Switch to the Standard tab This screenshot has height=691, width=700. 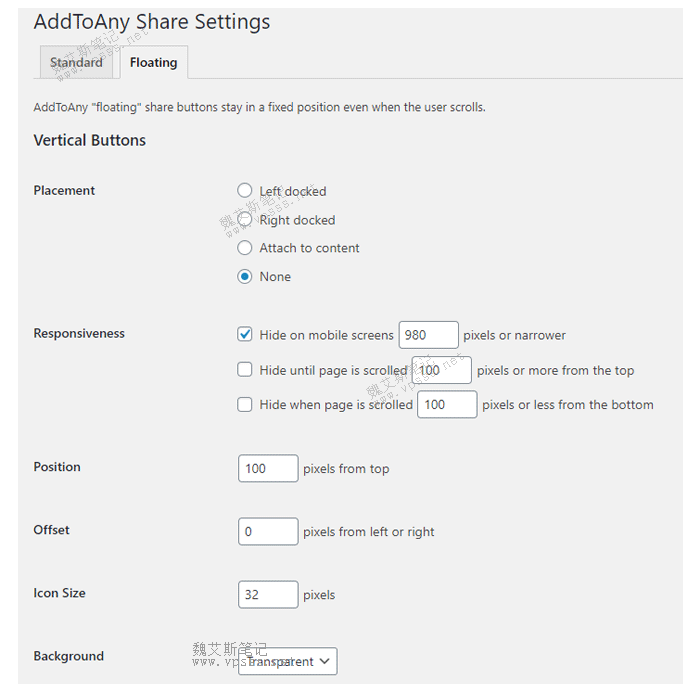click(x=76, y=62)
